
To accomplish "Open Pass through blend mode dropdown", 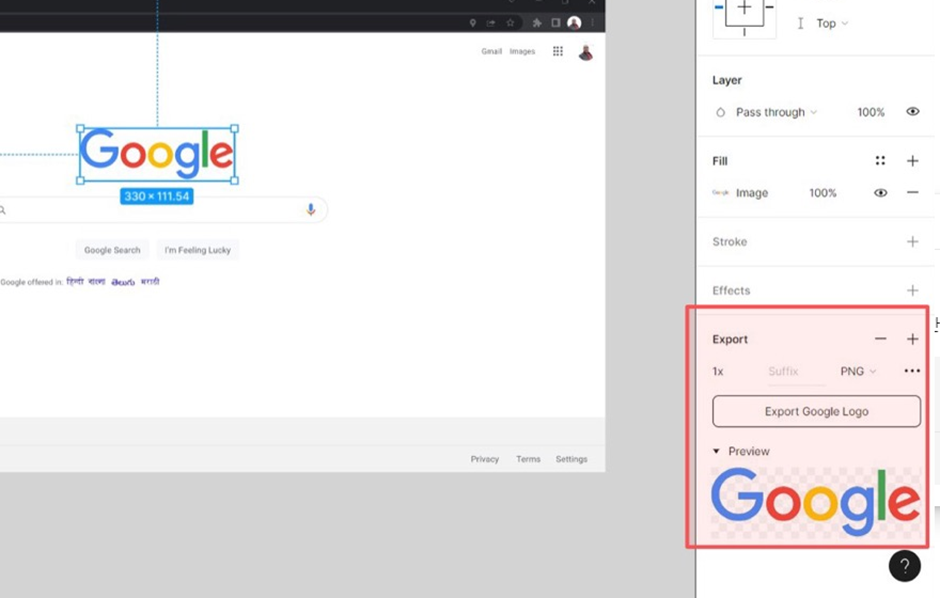I will [776, 112].
